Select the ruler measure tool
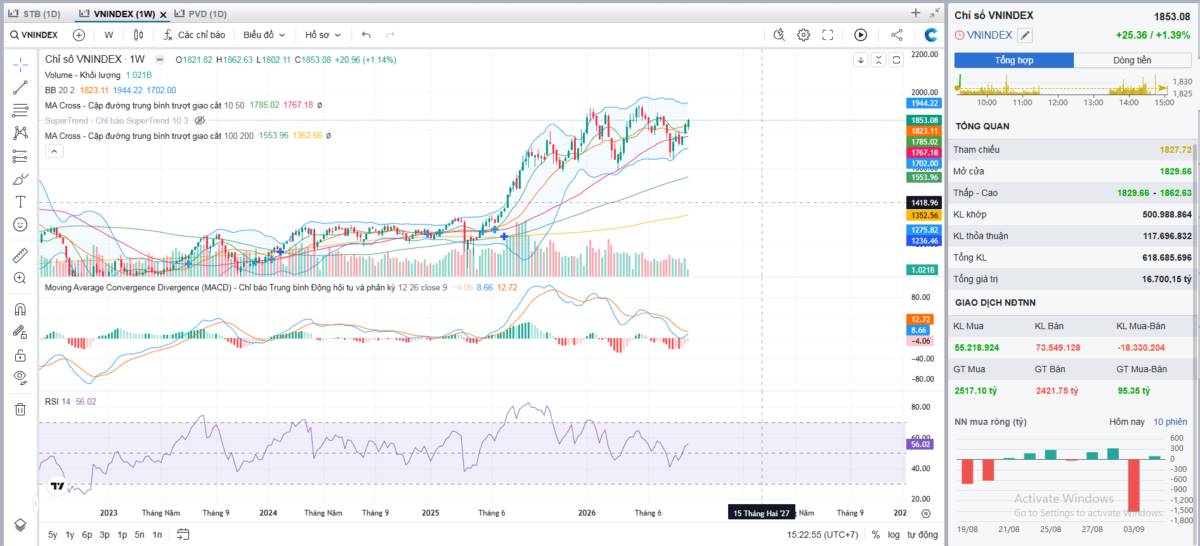 (x=20, y=255)
